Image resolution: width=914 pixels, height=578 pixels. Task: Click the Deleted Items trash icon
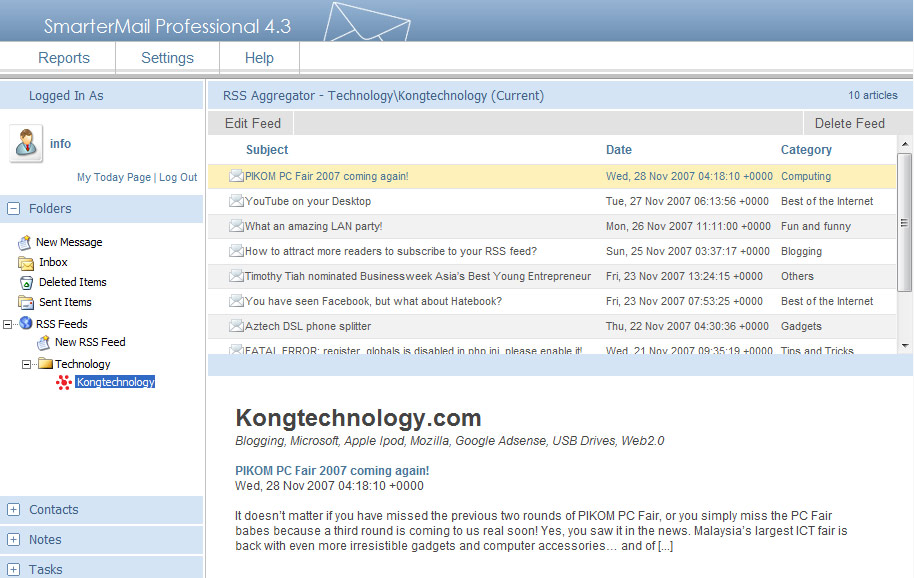click(26, 282)
